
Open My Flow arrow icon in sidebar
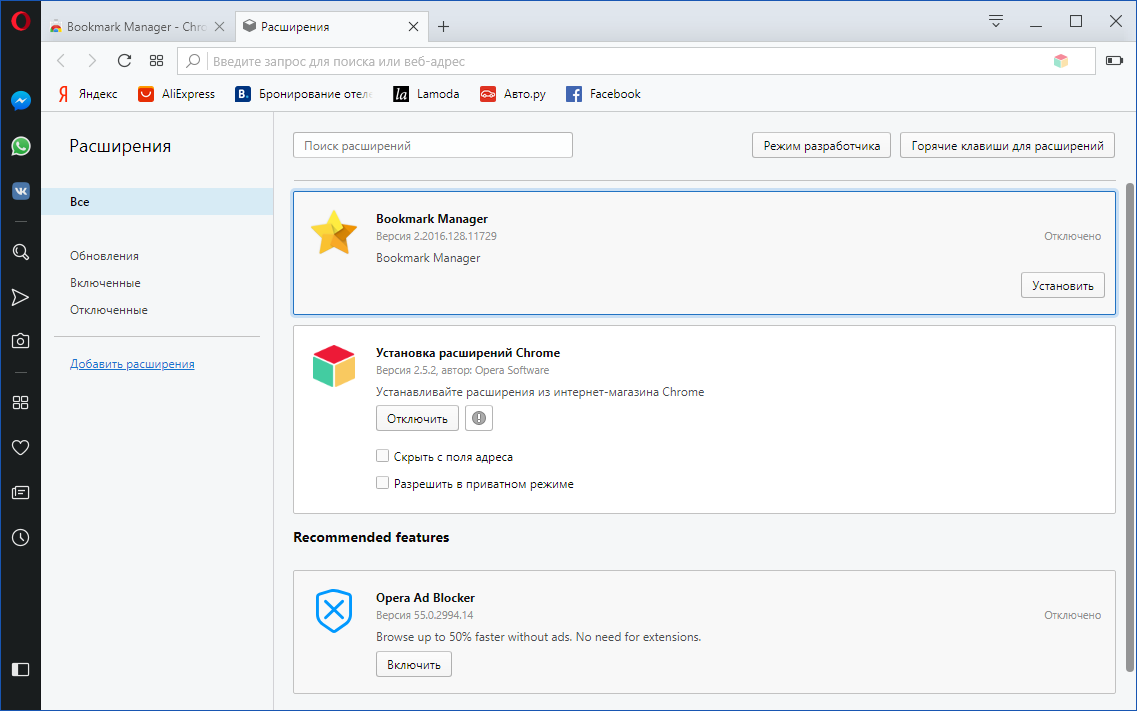(x=20, y=297)
